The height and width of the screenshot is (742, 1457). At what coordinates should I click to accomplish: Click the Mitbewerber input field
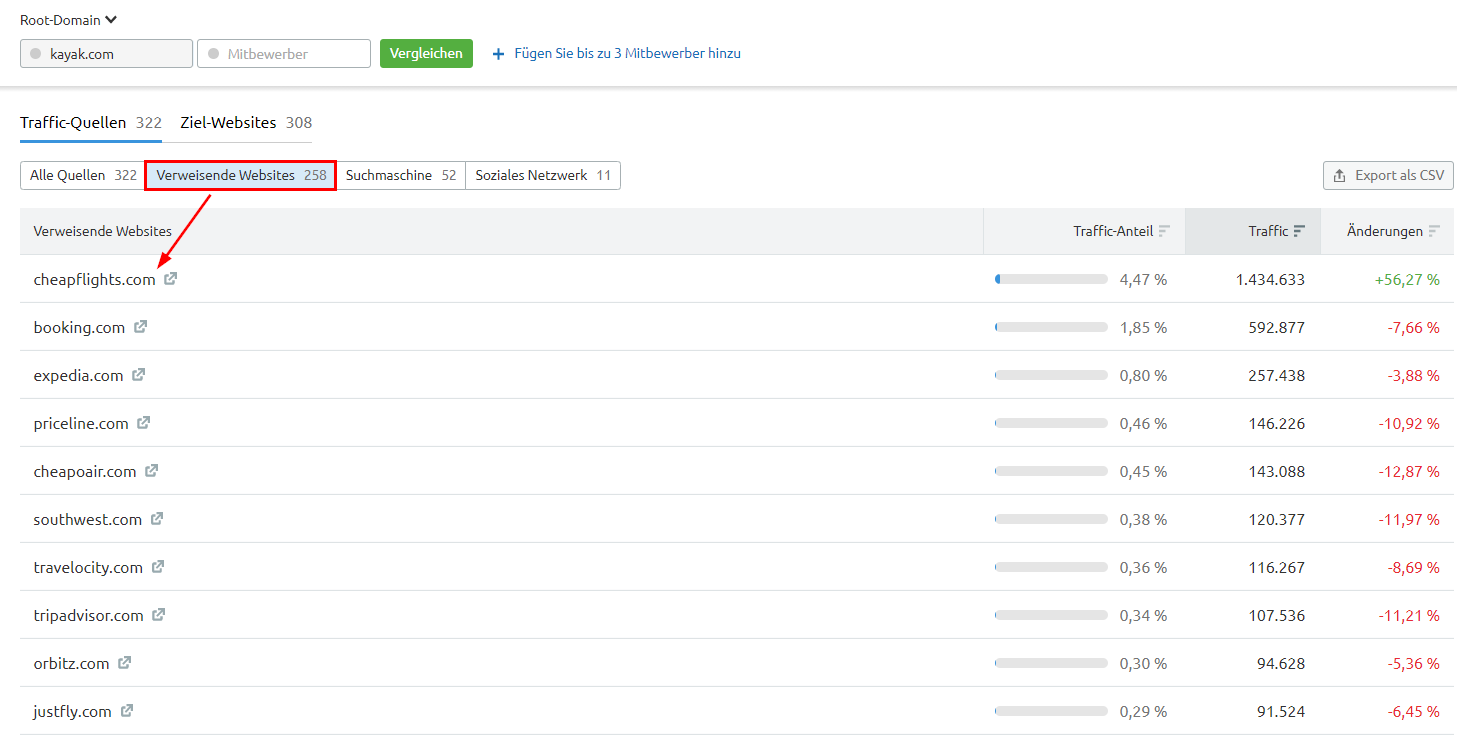pyautogui.click(x=284, y=54)
